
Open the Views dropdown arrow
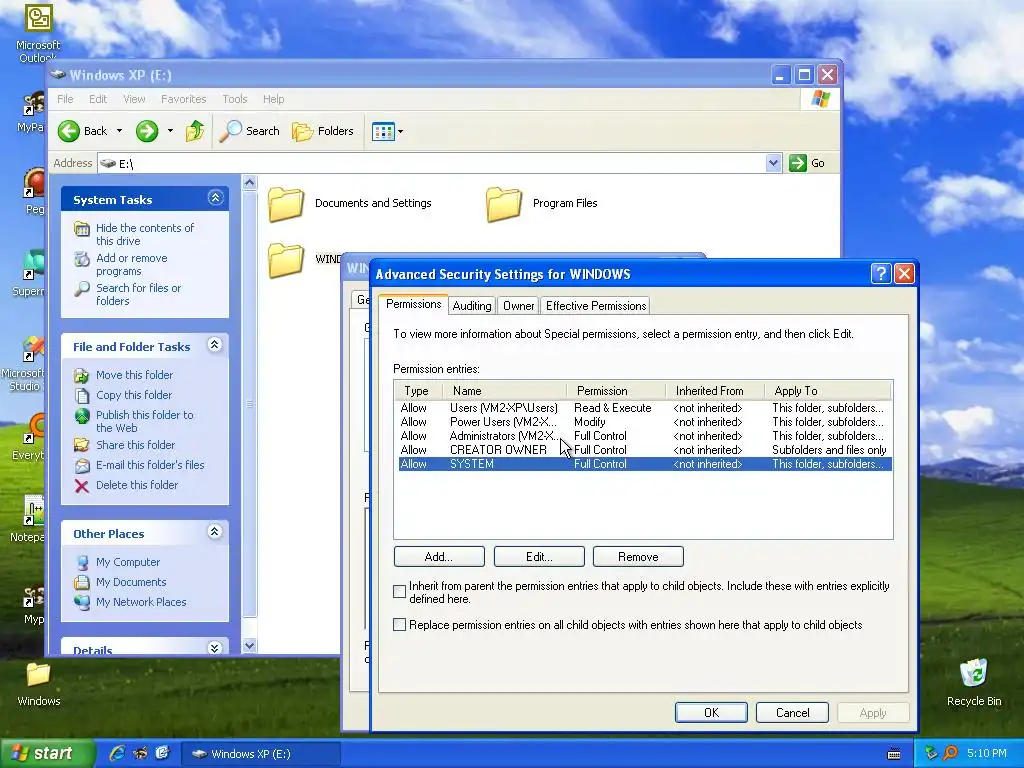coord(400,131)
